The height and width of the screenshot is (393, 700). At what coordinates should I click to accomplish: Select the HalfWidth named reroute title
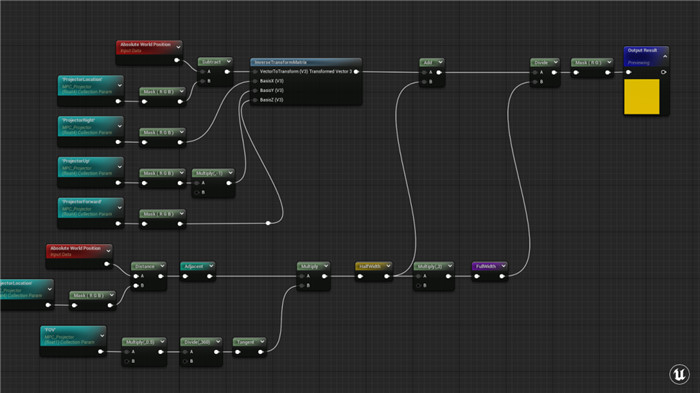tap(370, 266)
